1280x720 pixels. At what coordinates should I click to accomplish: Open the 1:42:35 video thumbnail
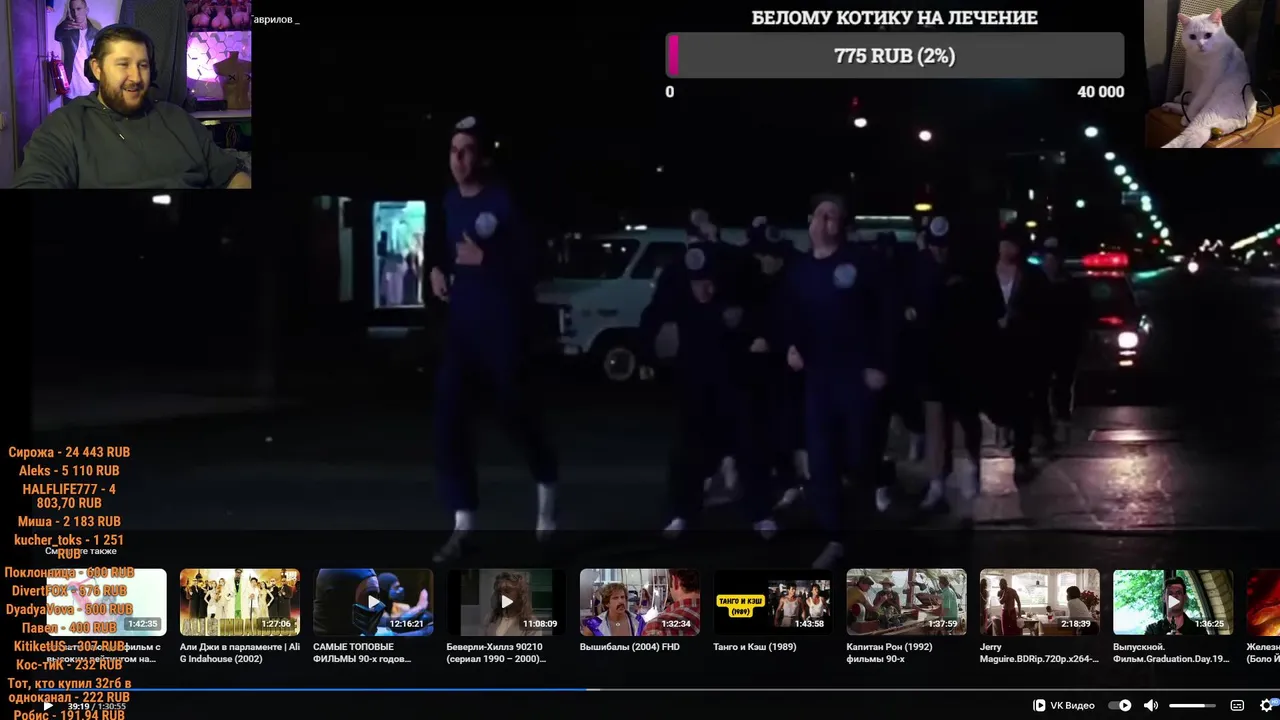point(106,602)
